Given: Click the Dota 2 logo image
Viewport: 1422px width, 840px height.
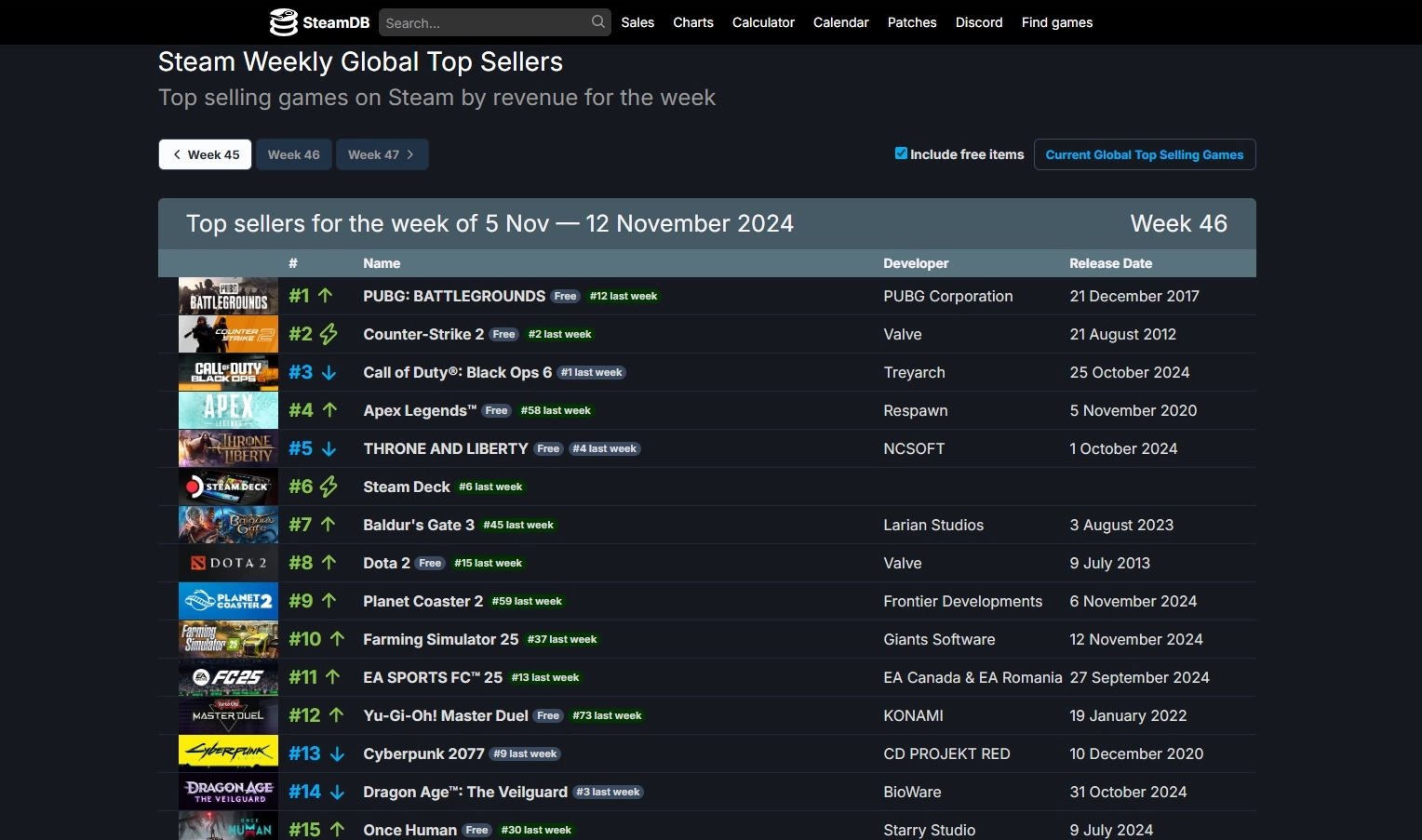Looking at the screenshot, I should coord(228,563).
